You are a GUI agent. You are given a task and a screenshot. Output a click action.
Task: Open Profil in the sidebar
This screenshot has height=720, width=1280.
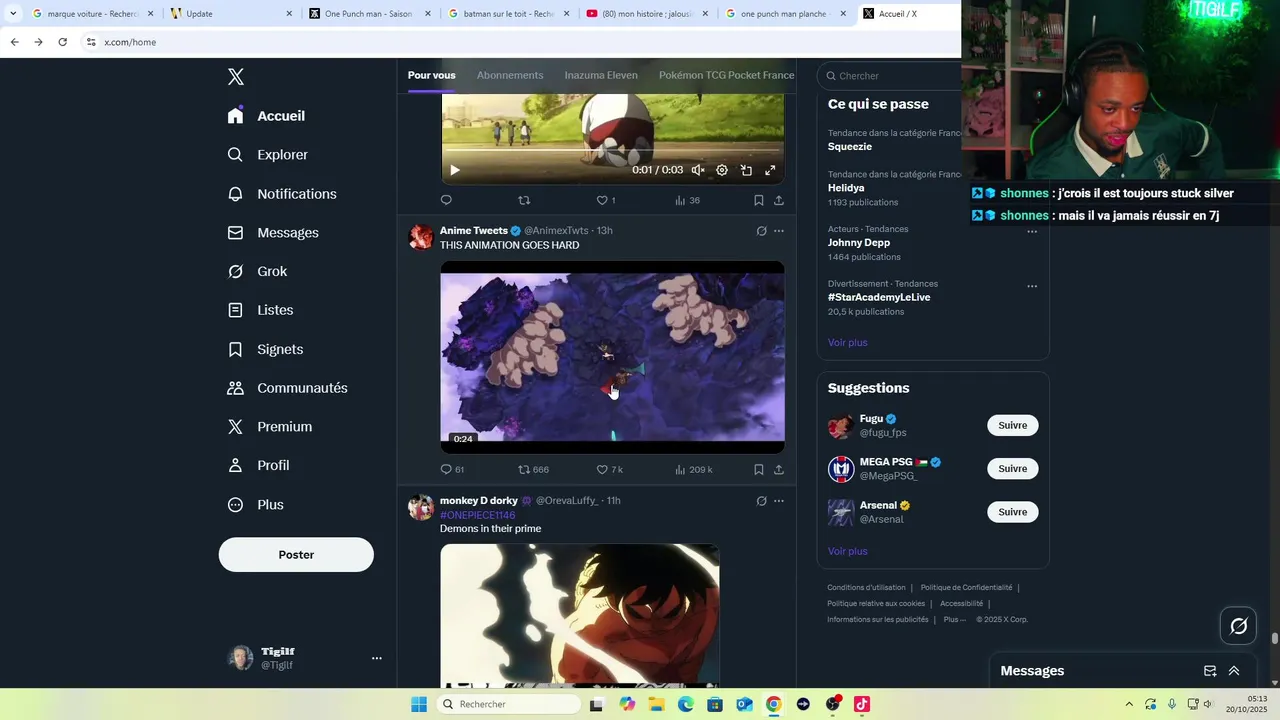pyautogui.click(x=258, y=466)
